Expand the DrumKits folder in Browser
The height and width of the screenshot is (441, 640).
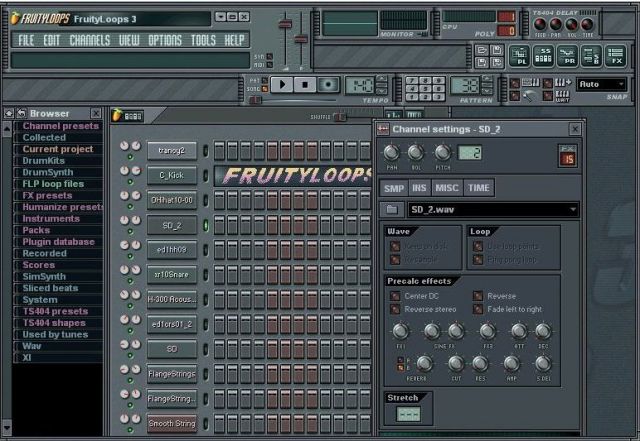44,160
